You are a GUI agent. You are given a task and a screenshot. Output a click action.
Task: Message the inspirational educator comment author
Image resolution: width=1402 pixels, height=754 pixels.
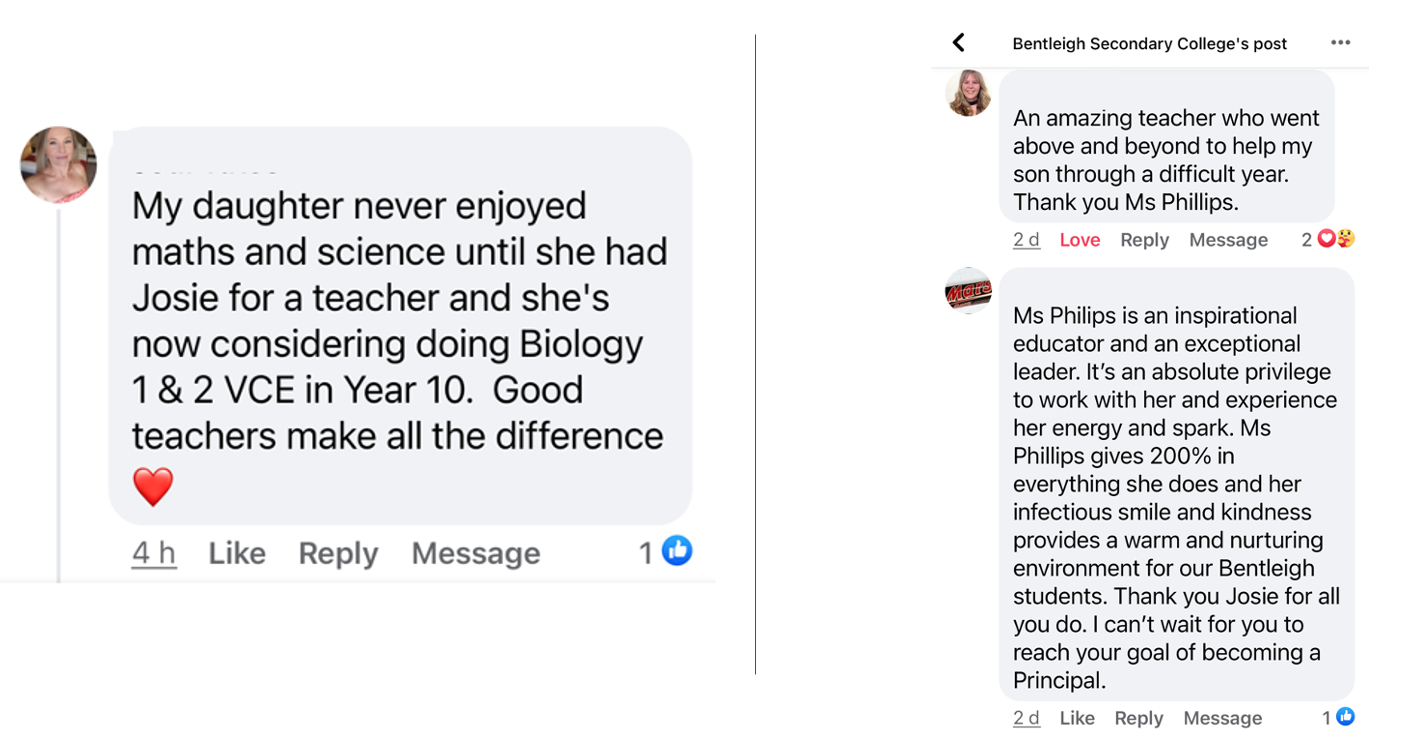pyautogui.click(x=1222, y=718)
